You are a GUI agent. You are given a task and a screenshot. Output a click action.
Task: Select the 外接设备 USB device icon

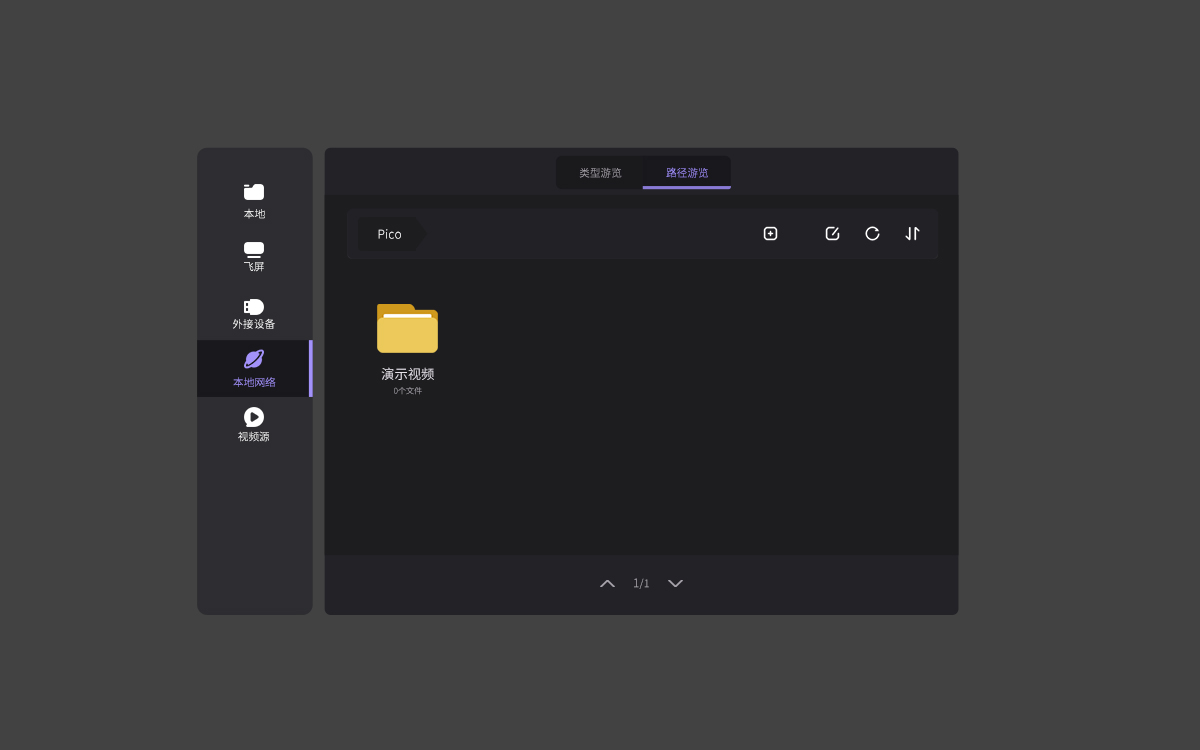coord(254,307)
